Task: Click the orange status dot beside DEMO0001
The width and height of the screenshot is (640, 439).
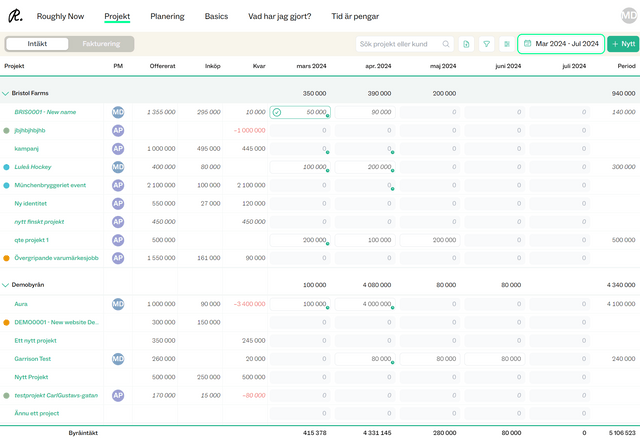Action: pos(6,322)
